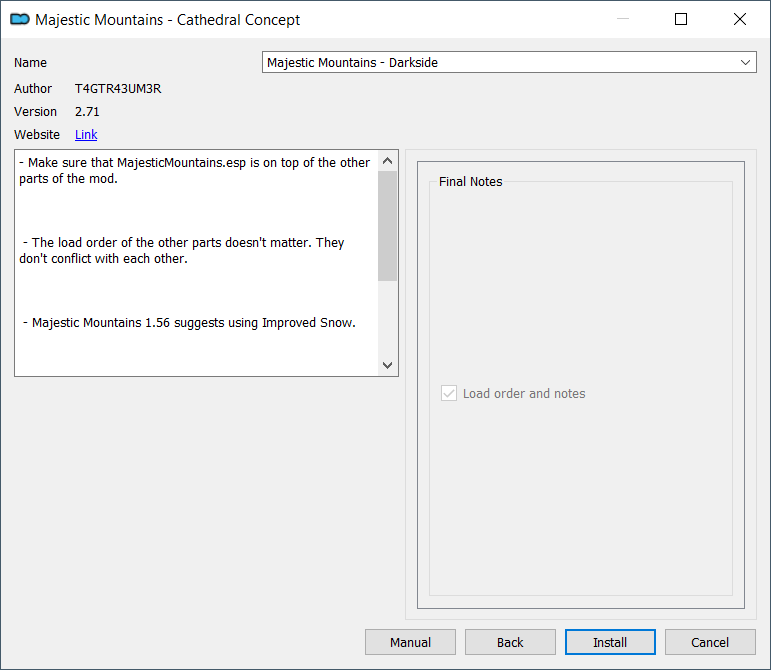Viewport: 771px width, 670px height.
Task: Click the description scrollbar thumb
Action: point(387,226)
